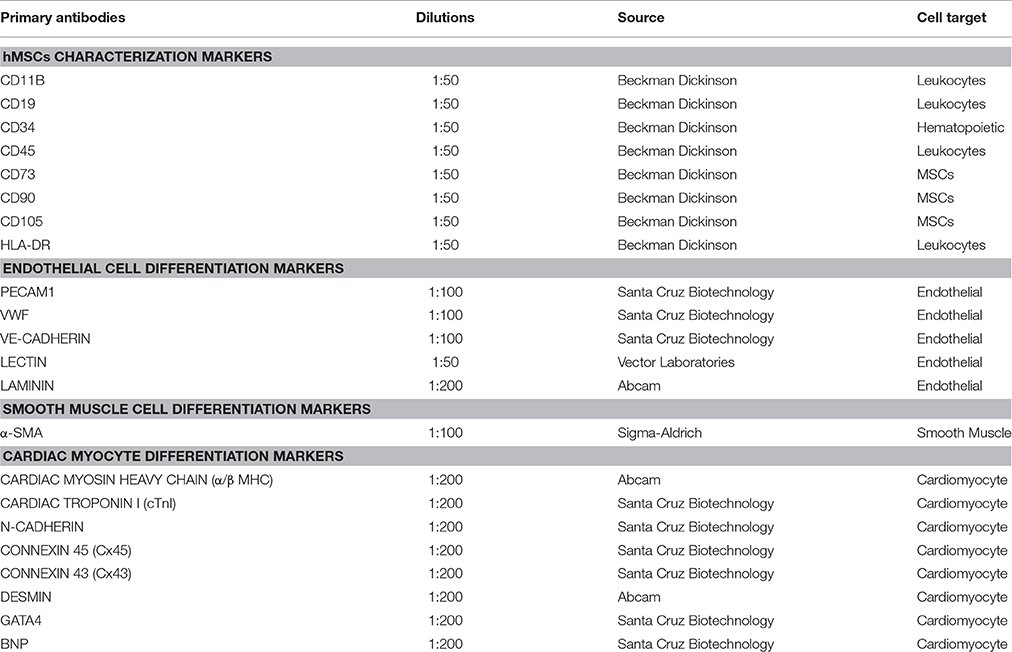This screenshot has height=652, width=1012.
Task: Click 'Endothelial' cell target in VWF row
Action: pyautogui.click(x=949, y=316)
